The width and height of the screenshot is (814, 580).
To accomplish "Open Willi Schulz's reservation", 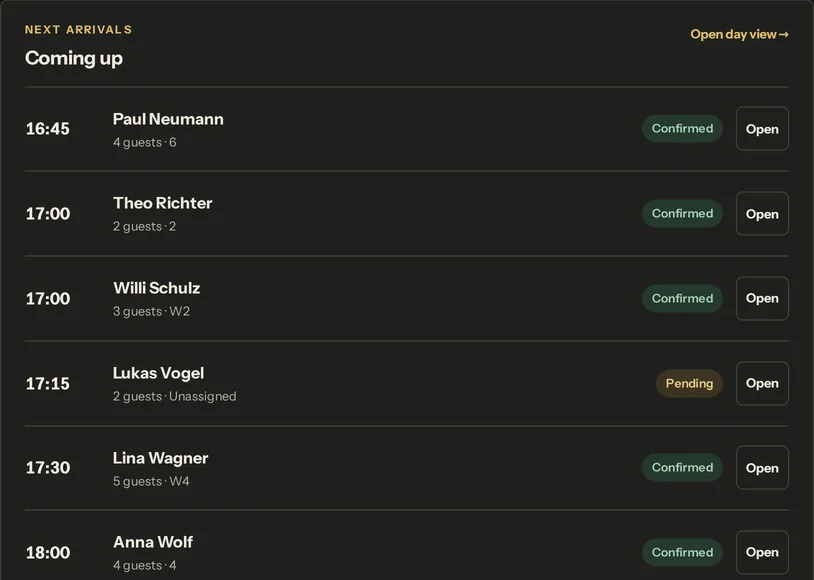I will pos(762,299).
